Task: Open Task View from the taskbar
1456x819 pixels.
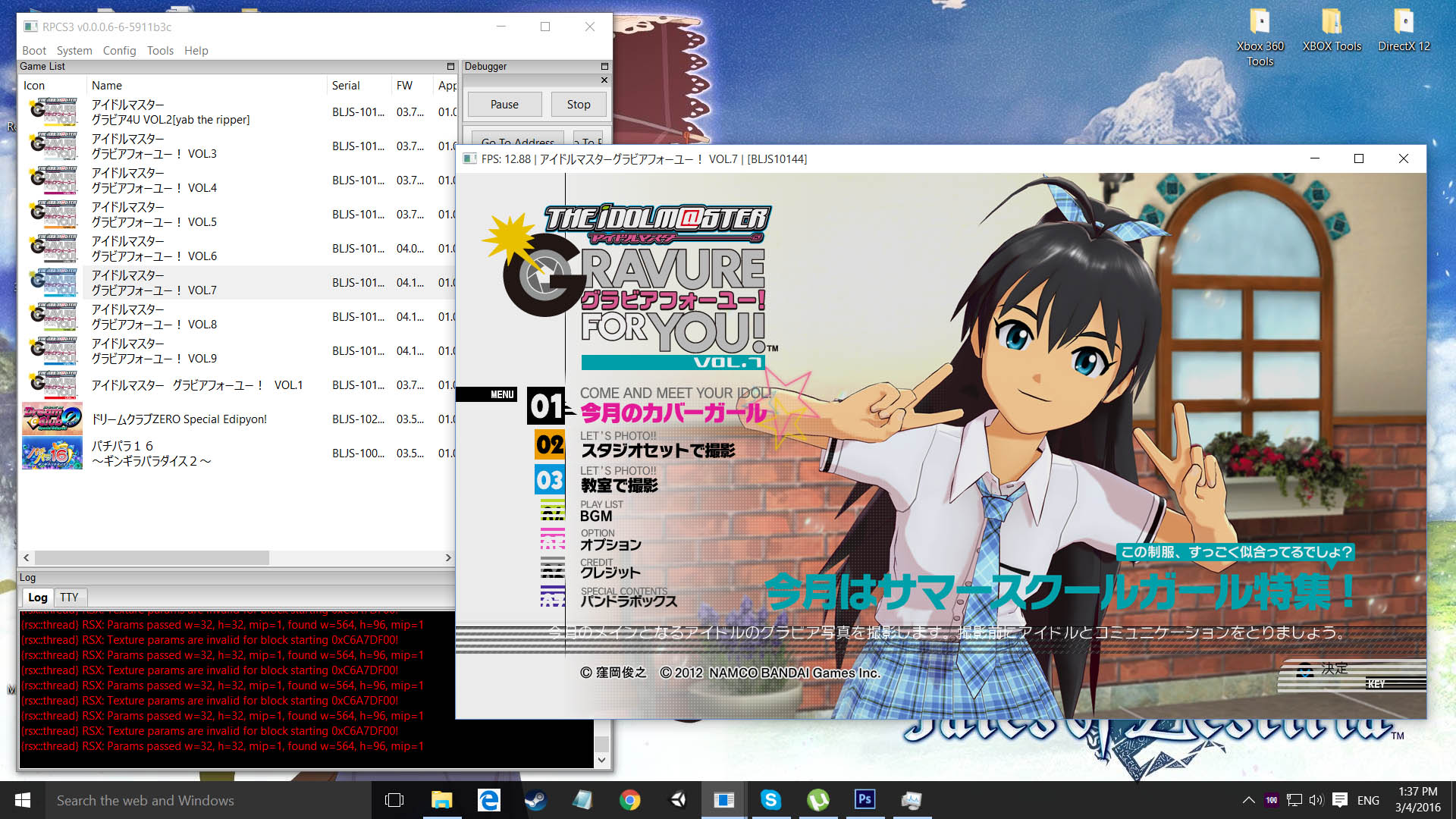Action: point(394,800)
